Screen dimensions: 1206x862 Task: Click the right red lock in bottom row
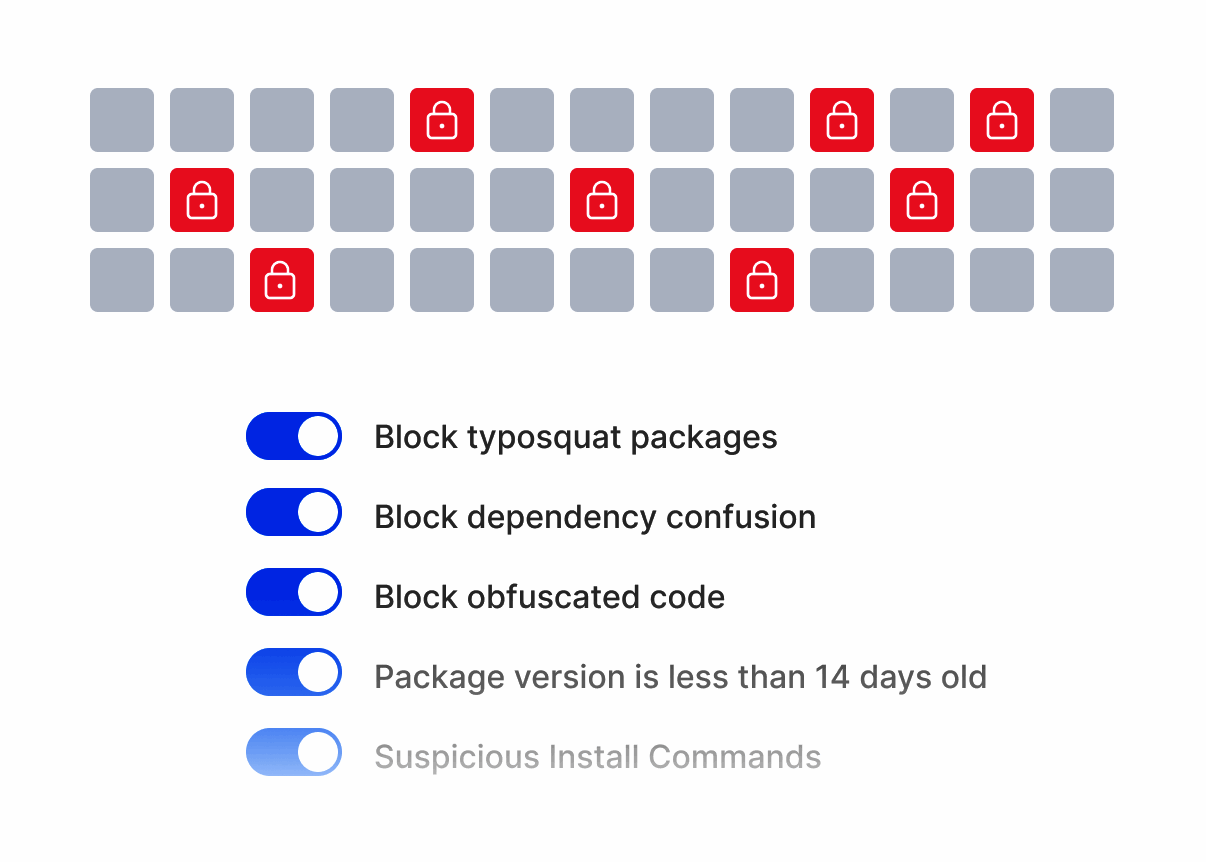click(762, 280)
